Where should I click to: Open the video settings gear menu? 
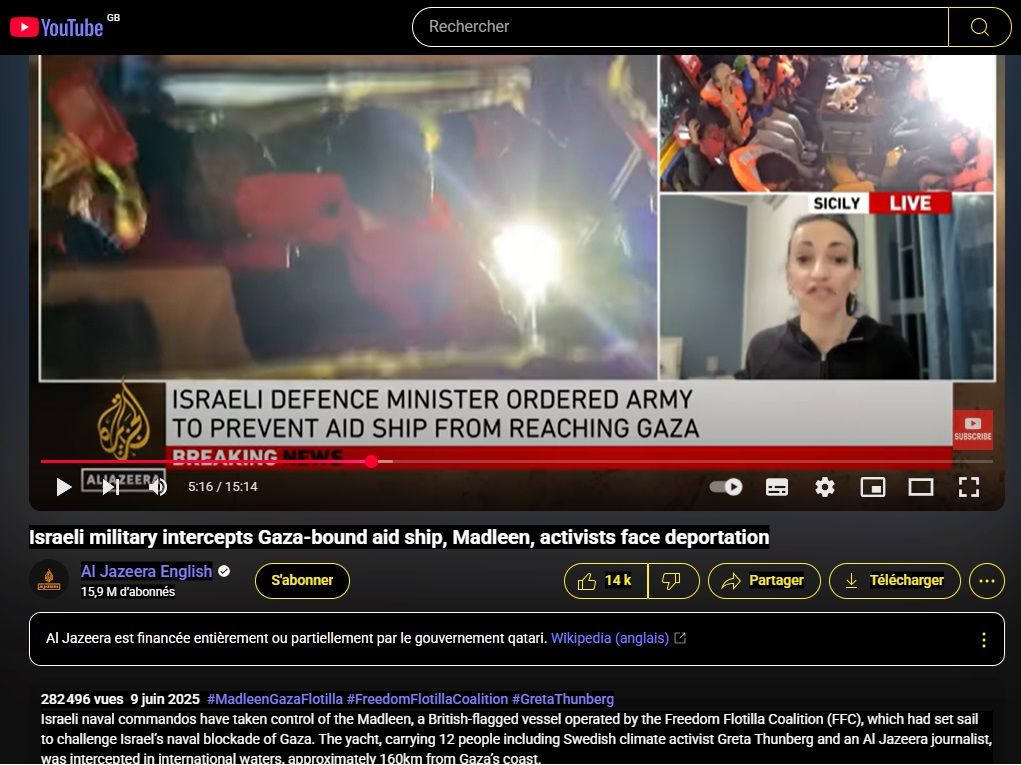pos(825,487)
